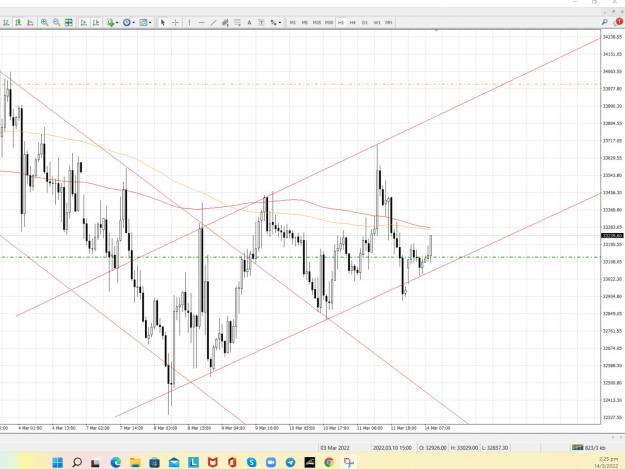Switch chart to candlesticks type
The image size is (625, 469).
[18, 23]
